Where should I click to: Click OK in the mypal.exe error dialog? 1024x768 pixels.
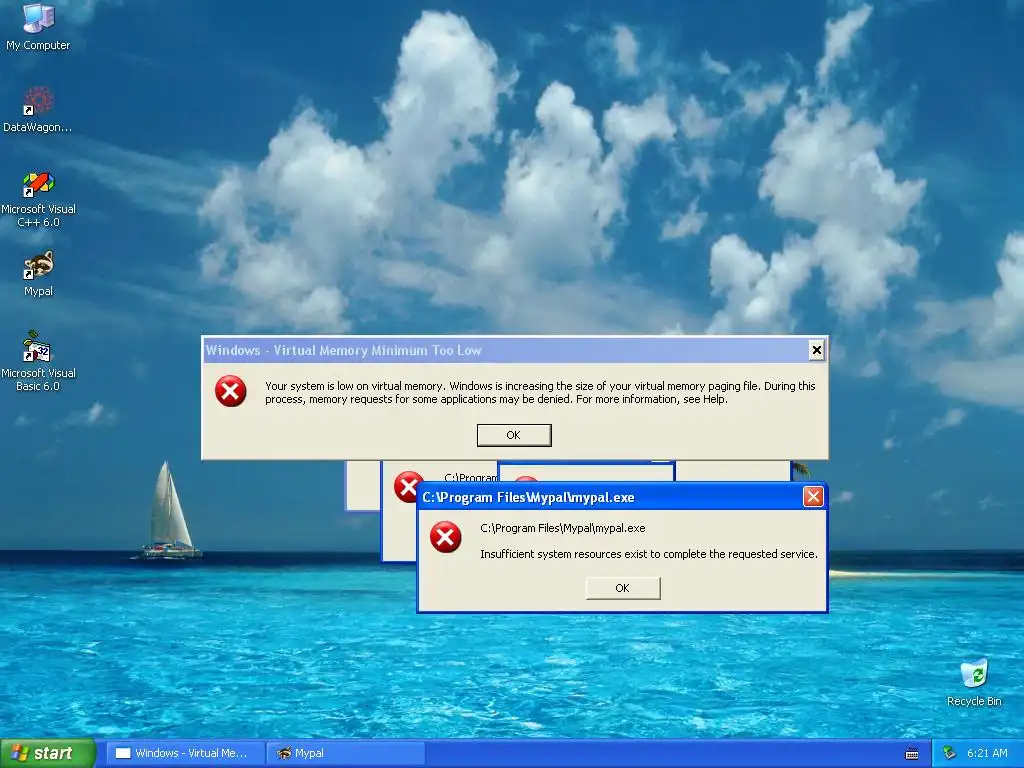(x=623, y=588)
